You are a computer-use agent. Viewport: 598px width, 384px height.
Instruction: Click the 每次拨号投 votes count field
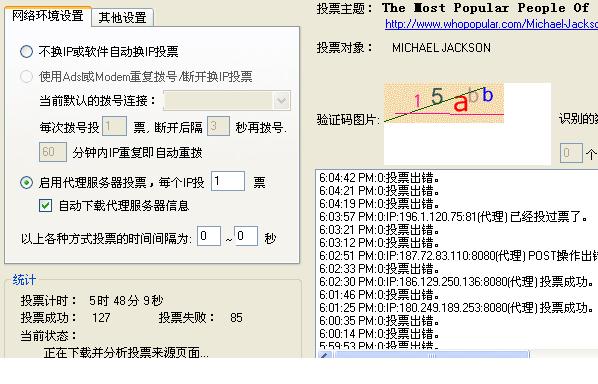[114, 126]
